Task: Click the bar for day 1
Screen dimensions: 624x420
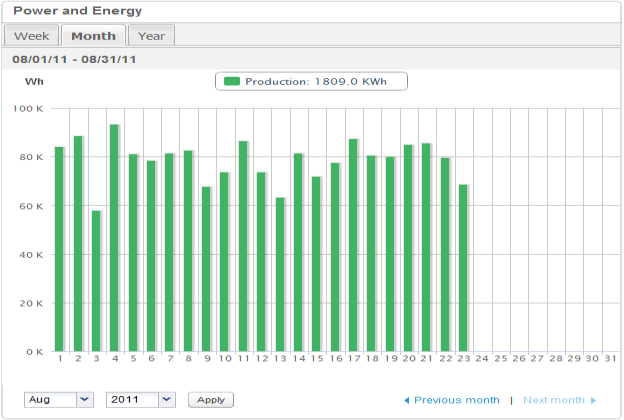Action: tap(59, 249)
